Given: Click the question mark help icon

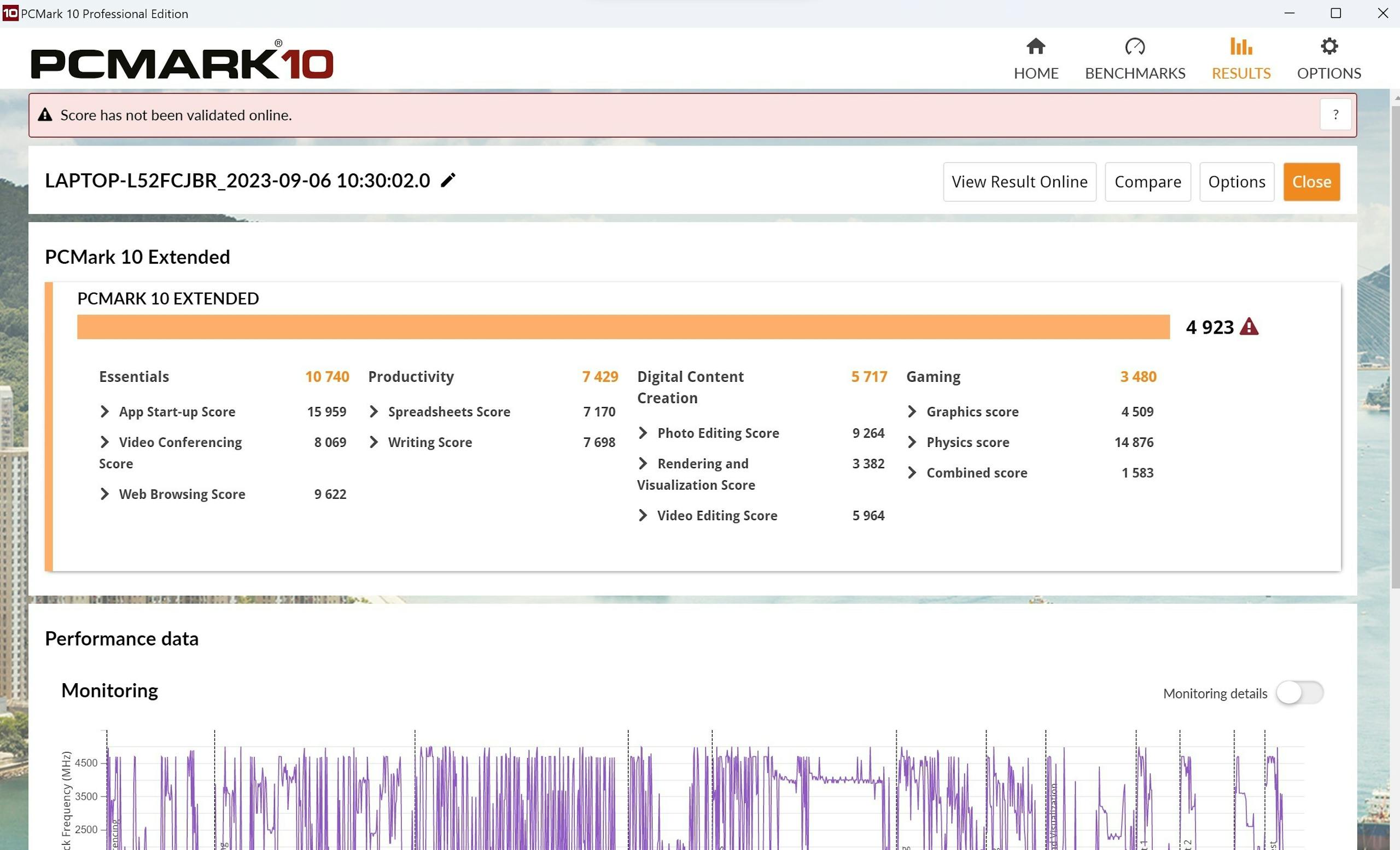Looking at the screenshot, I should (x=1335, y=115).
